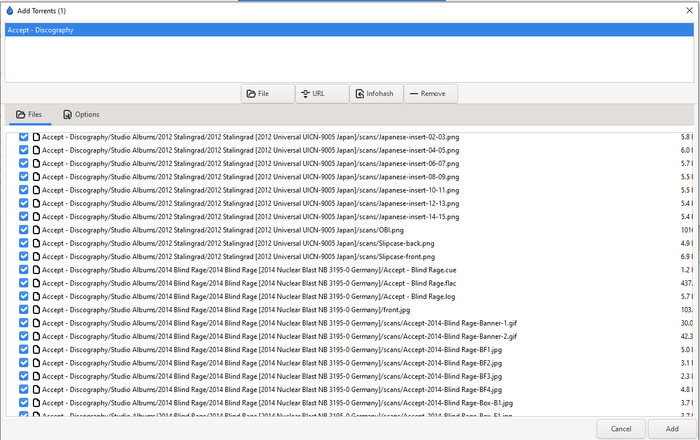
Task: Uncheck Japanese-insert-14-15.png checkbox
Action: click(24, 217)
